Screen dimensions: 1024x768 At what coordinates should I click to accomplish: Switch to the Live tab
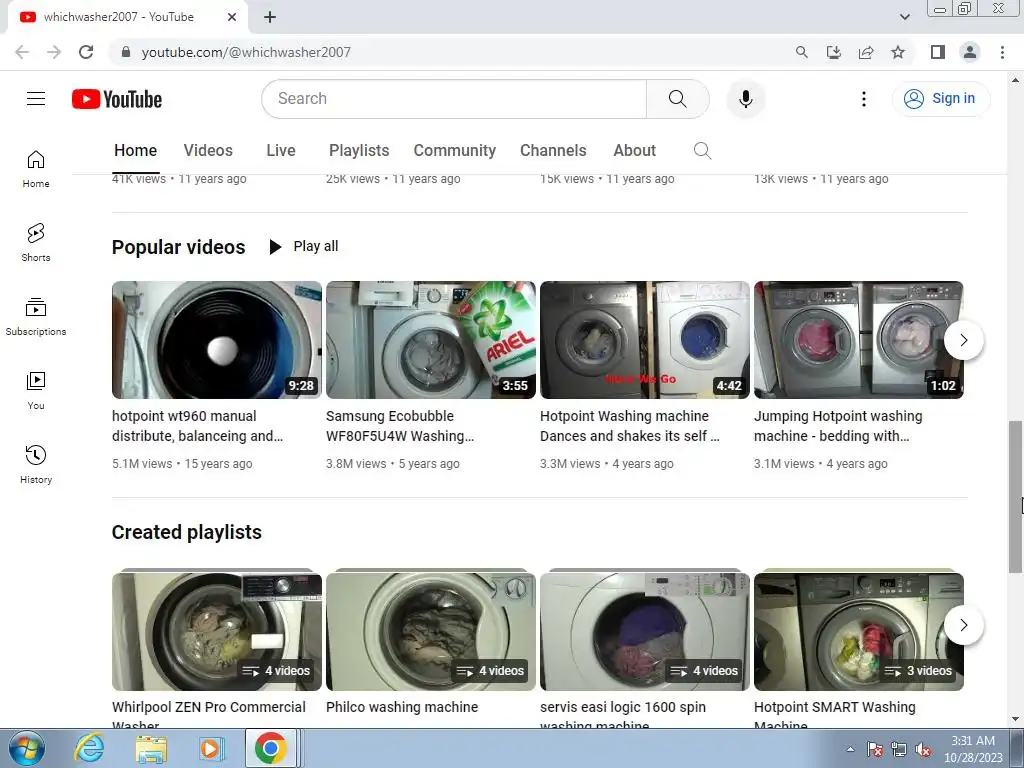[x=281, y=151]
